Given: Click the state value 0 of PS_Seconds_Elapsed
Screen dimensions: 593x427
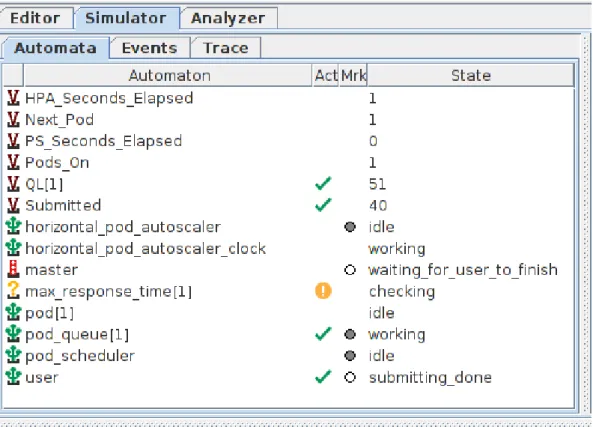Looking at the screenshot, I should [373, 141].
